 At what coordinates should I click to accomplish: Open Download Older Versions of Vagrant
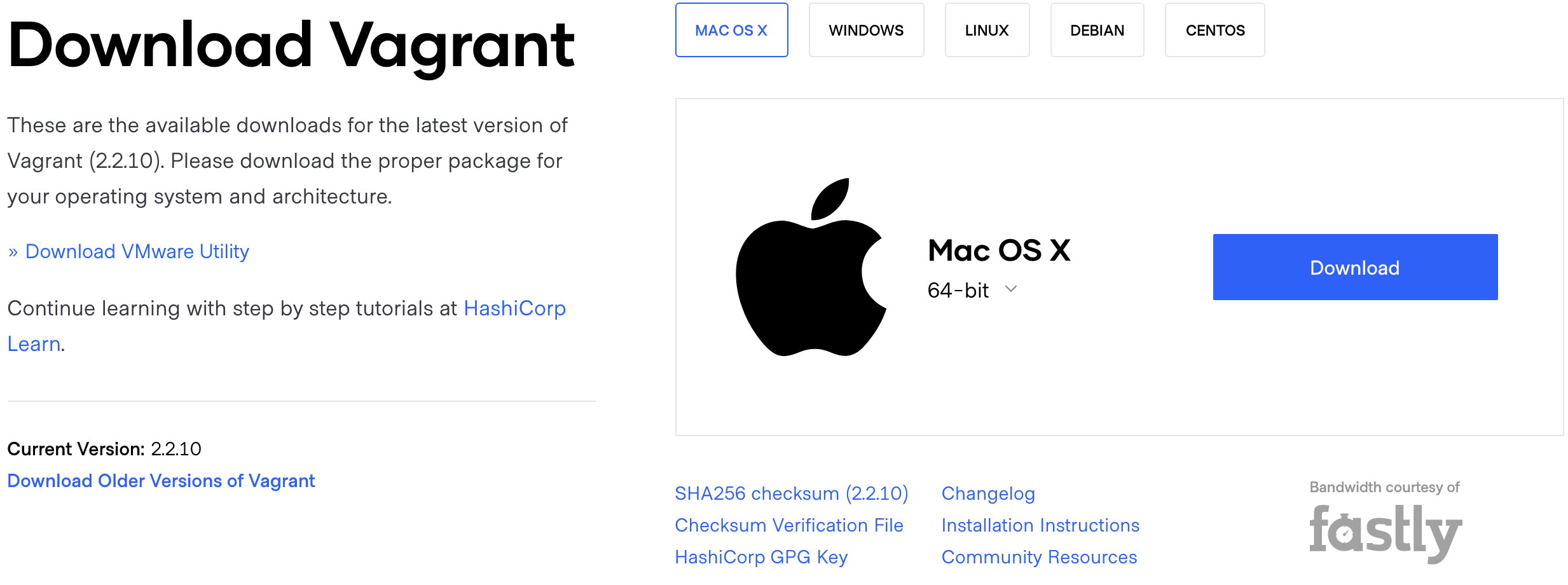(161, 481)
